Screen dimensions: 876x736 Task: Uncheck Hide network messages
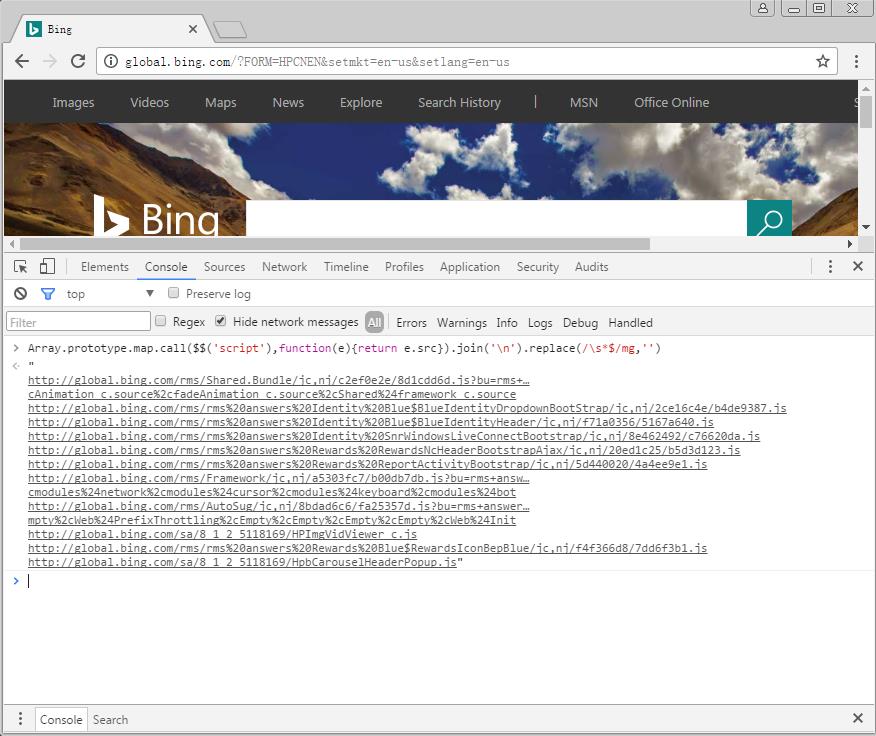pyautogui.click(x=221, y=321)
